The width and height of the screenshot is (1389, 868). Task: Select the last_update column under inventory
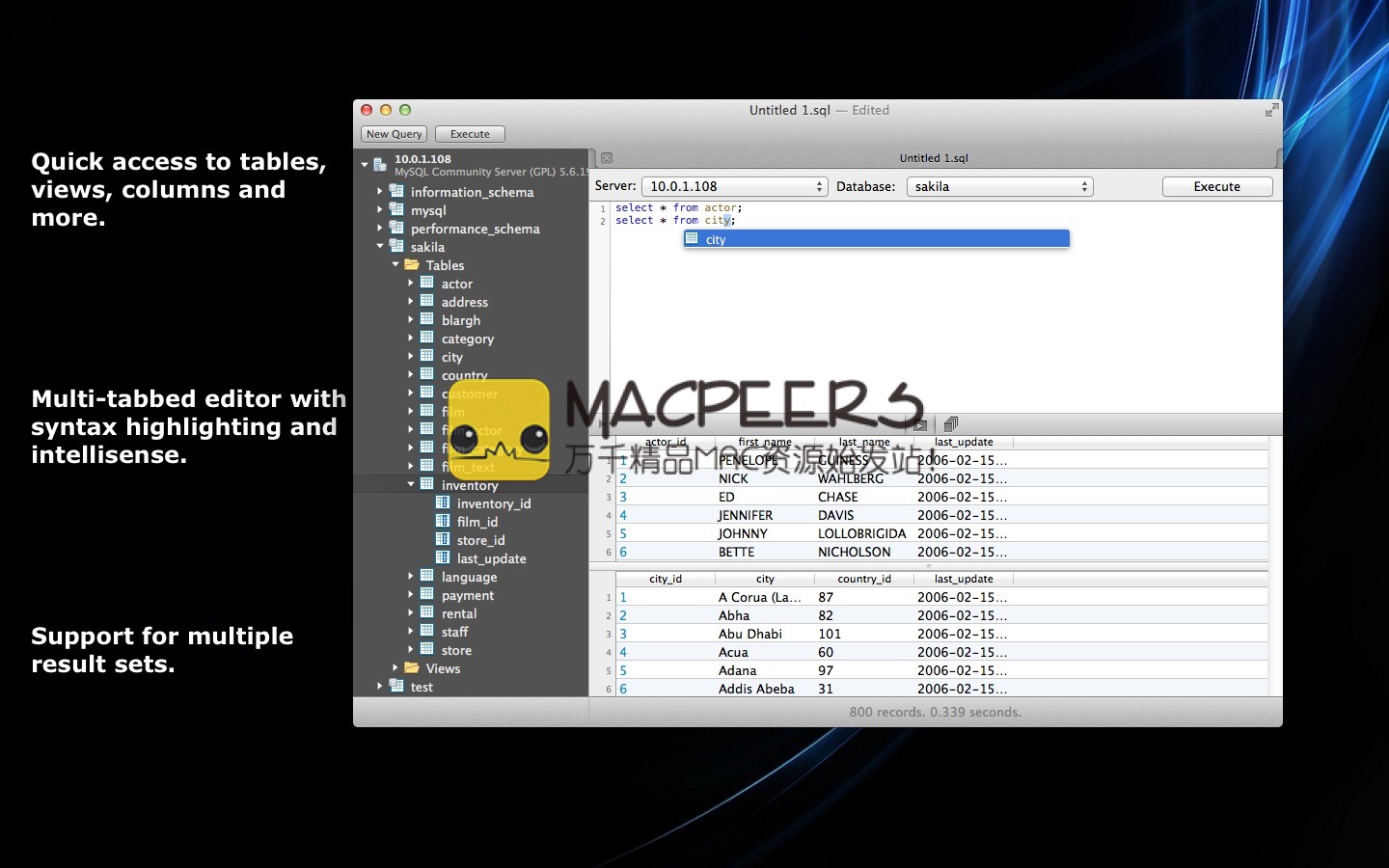(491, 558)
